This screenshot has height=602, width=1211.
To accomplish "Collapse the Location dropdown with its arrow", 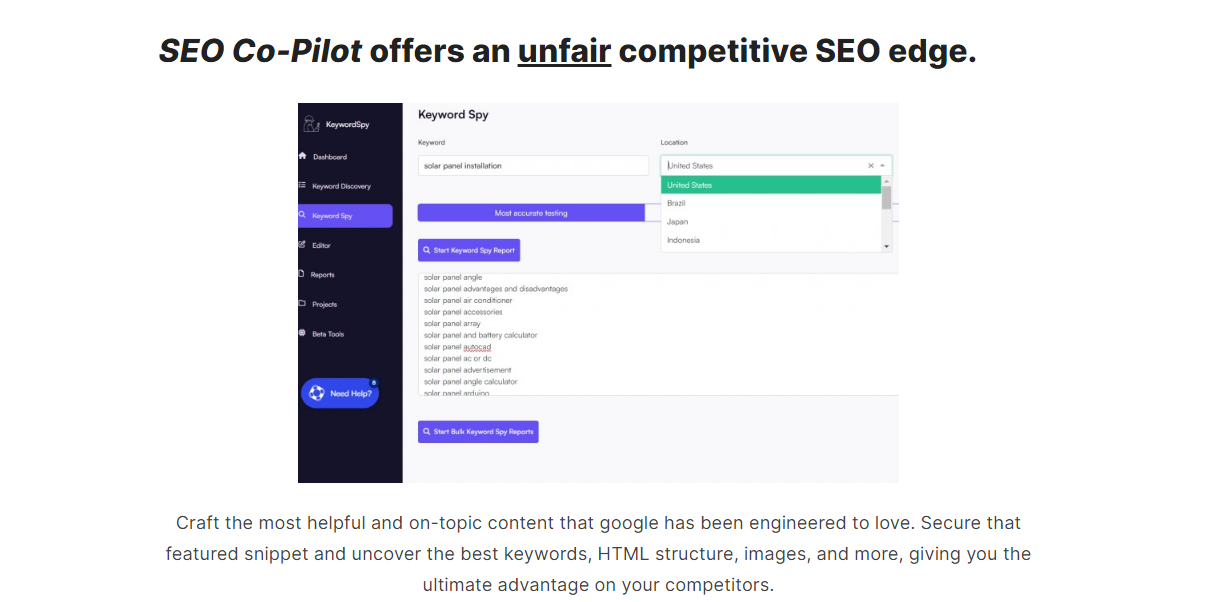I will 885,164.
